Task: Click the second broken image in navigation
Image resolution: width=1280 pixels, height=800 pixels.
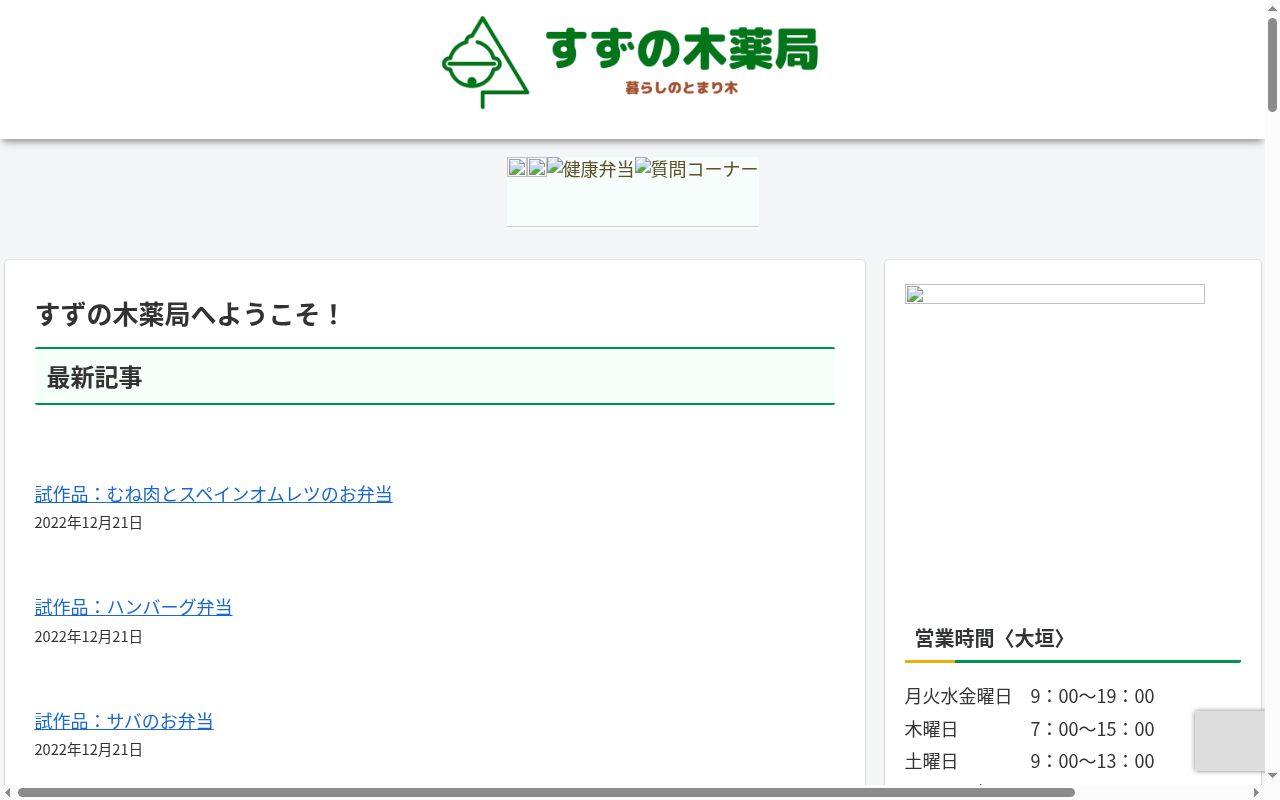Action: [x=537, y=168]
